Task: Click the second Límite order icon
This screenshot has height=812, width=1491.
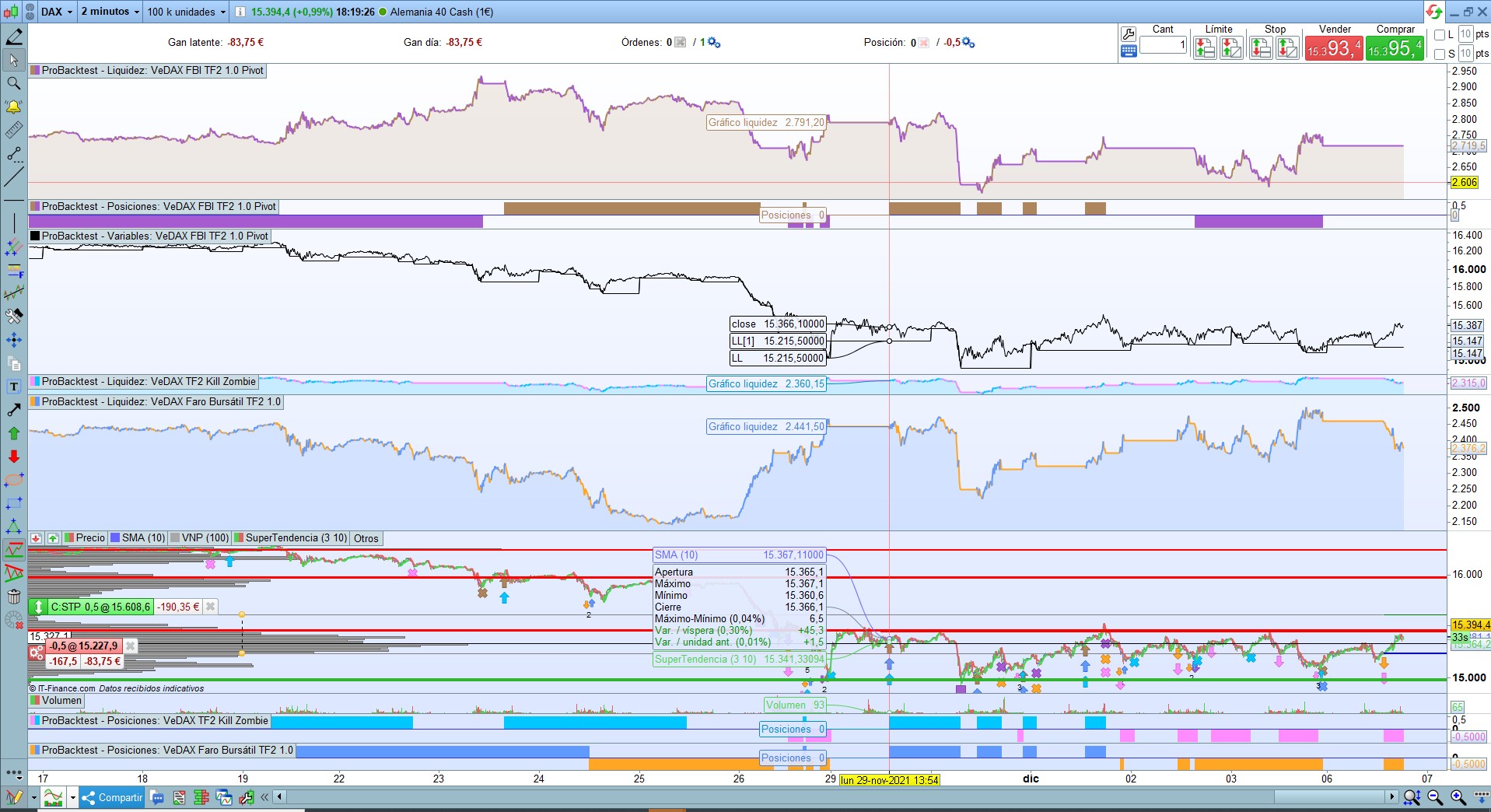Action: click(x=1231, y=48)
